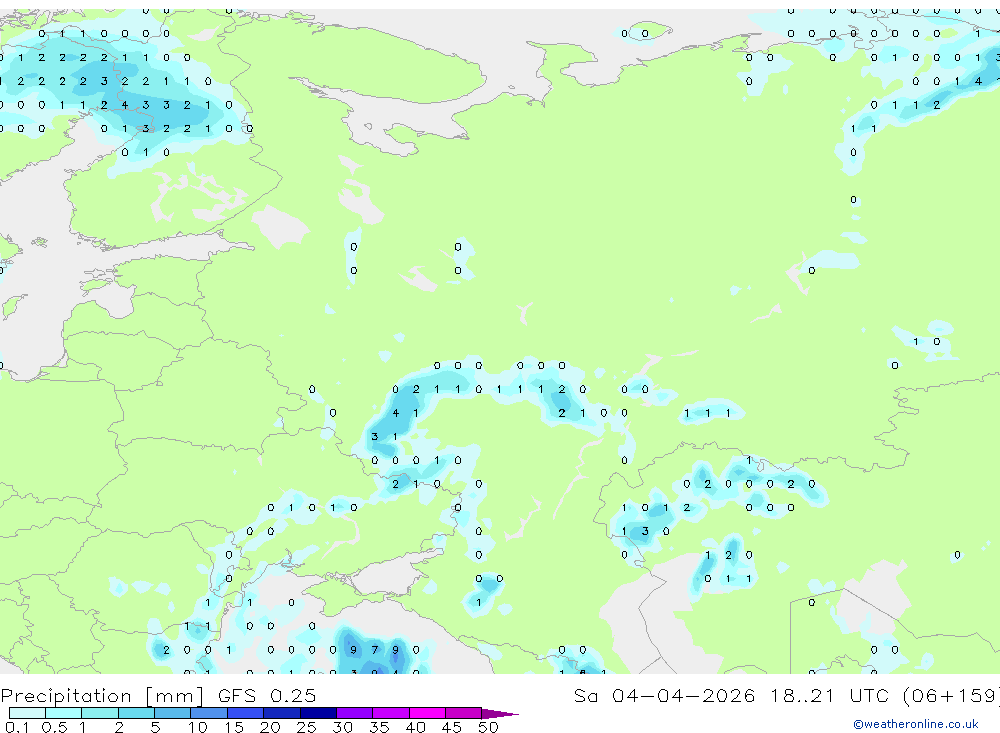Screen dimensions: 1000x733
Task: Pick the 25–30 mm navy legend swatch
Action: coord(318,713)
